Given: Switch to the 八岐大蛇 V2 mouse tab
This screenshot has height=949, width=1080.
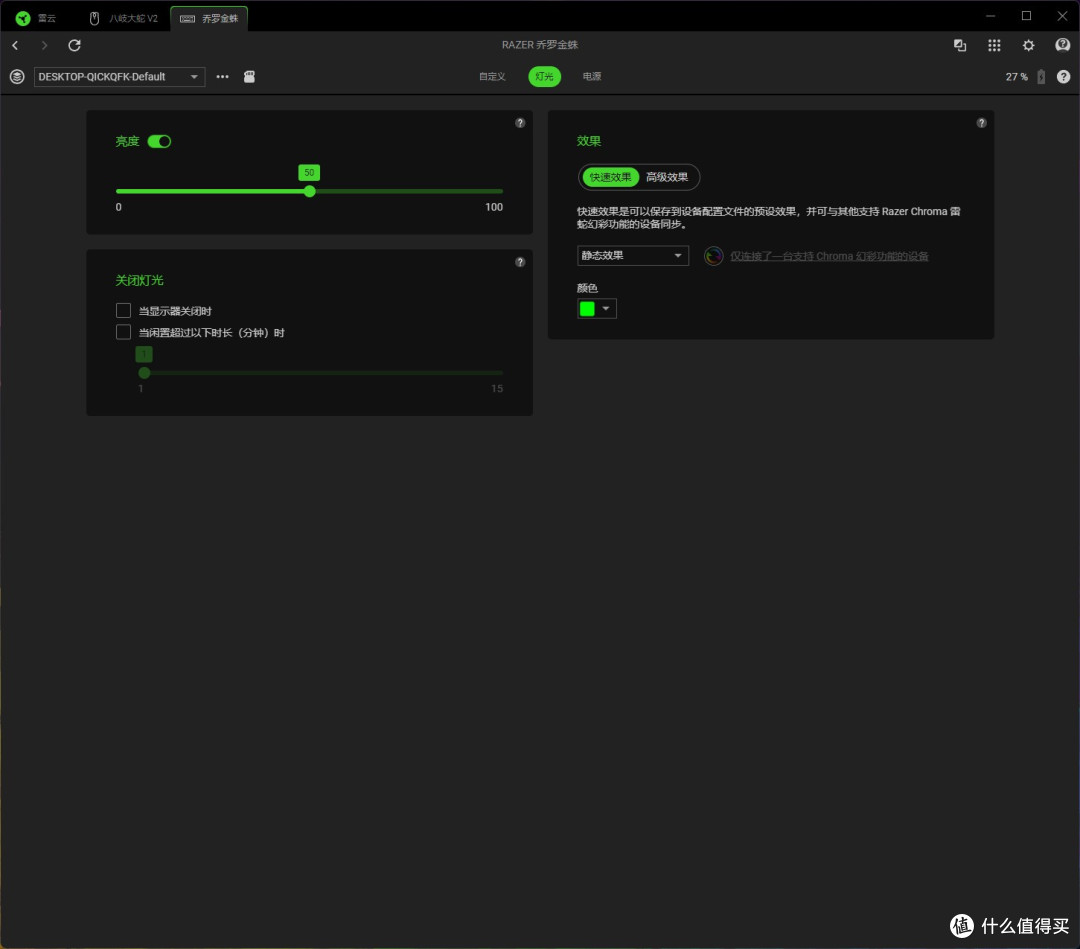Looking at the screenshot, I should [x=124, y=18].
